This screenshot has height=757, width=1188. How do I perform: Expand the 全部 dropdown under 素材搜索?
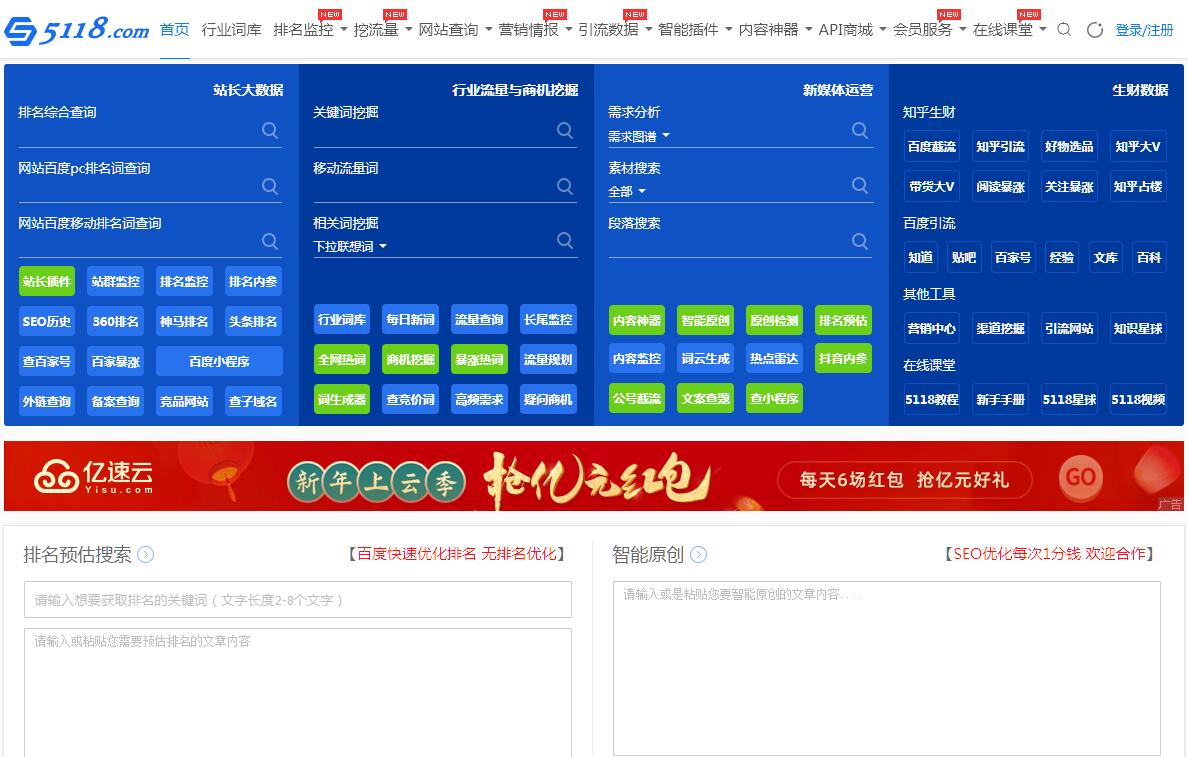(627, 191)
